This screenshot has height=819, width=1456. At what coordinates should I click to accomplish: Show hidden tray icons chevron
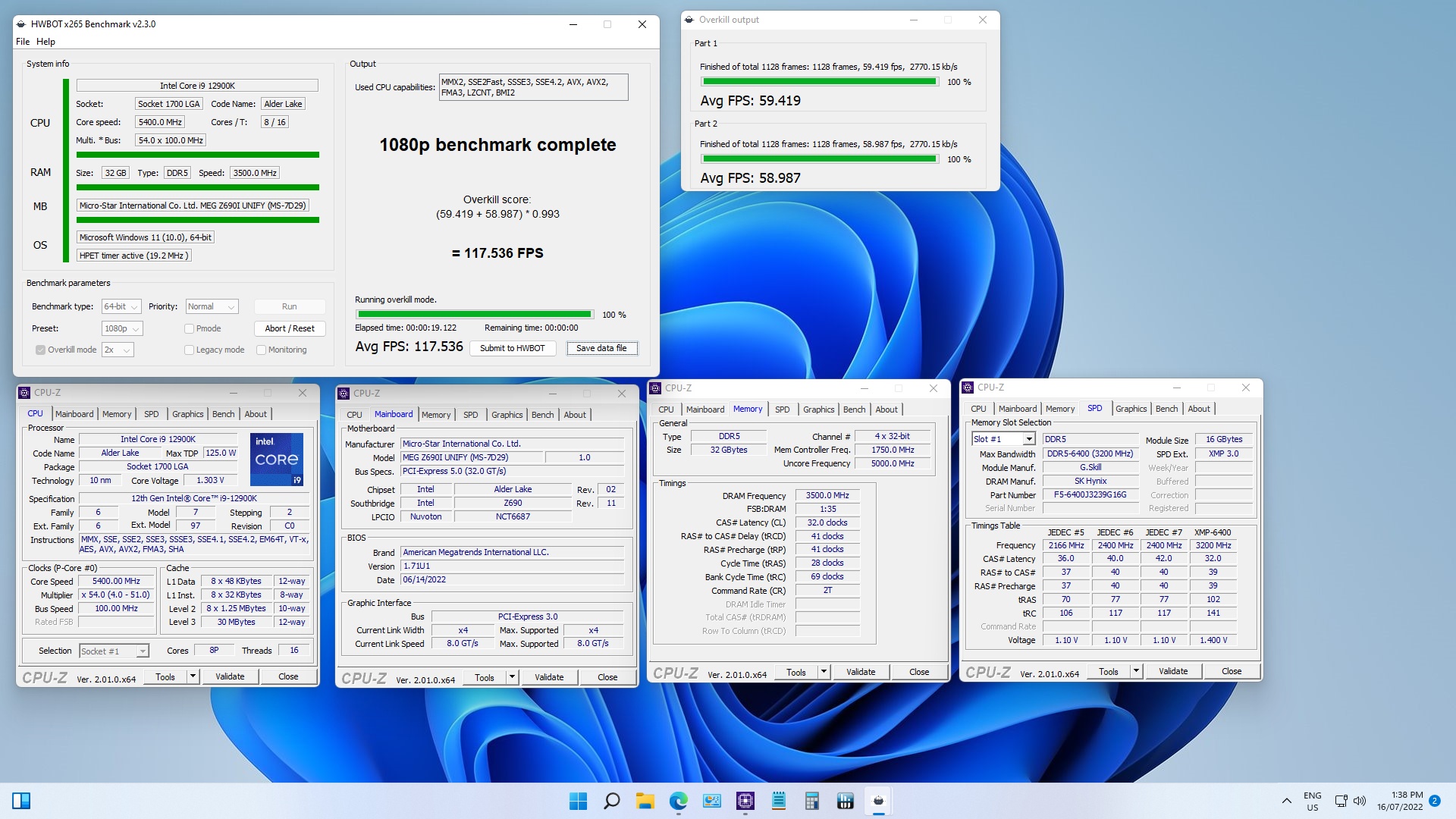[1286, 801]
